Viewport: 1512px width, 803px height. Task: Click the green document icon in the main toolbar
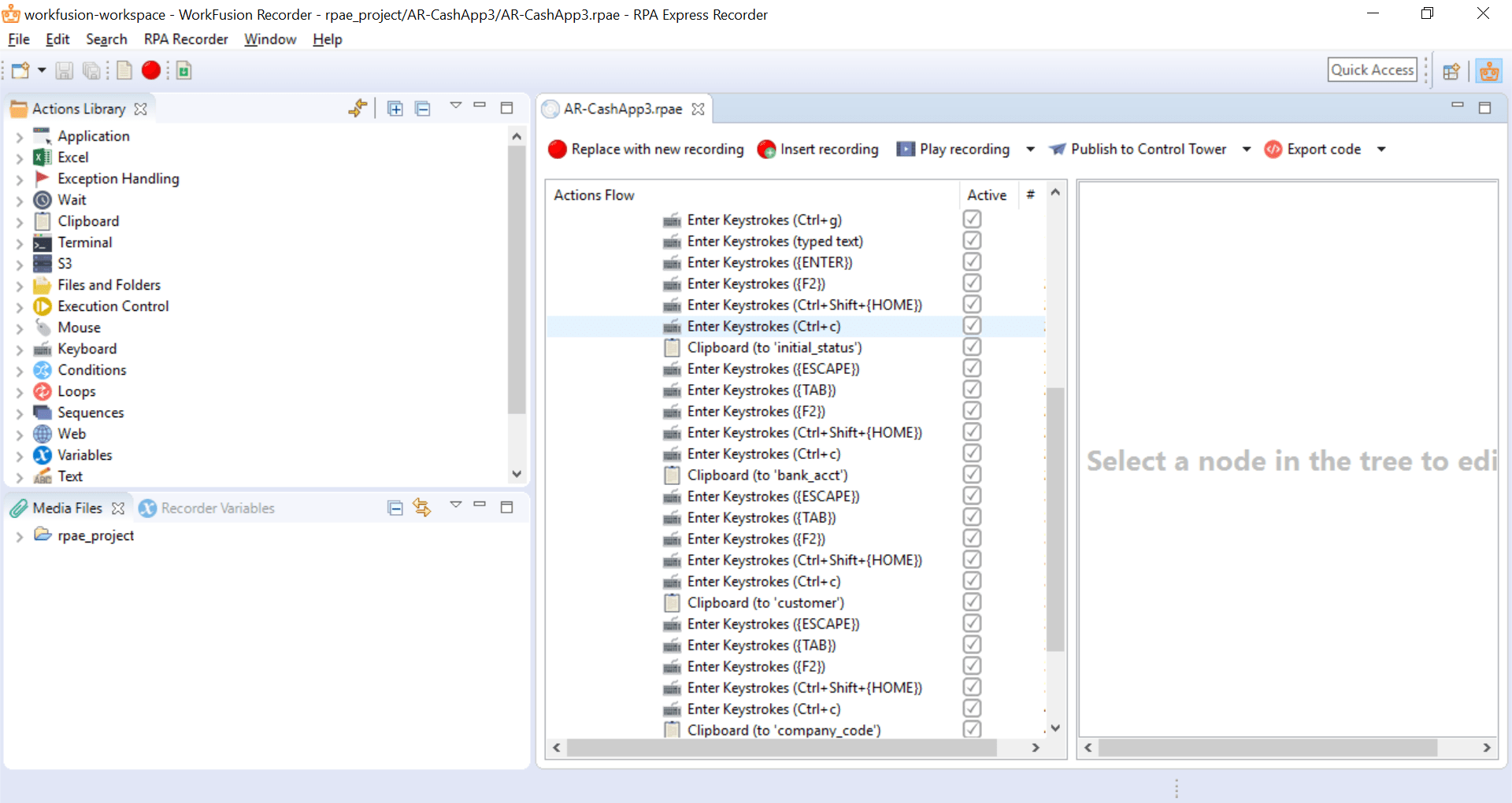[184, 71]
